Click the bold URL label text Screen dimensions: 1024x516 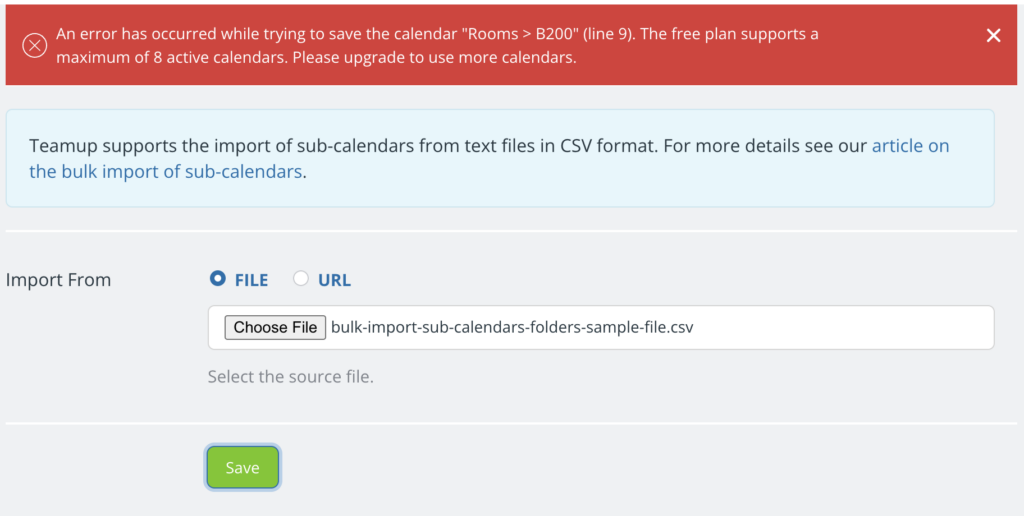(x=334, y=280)
